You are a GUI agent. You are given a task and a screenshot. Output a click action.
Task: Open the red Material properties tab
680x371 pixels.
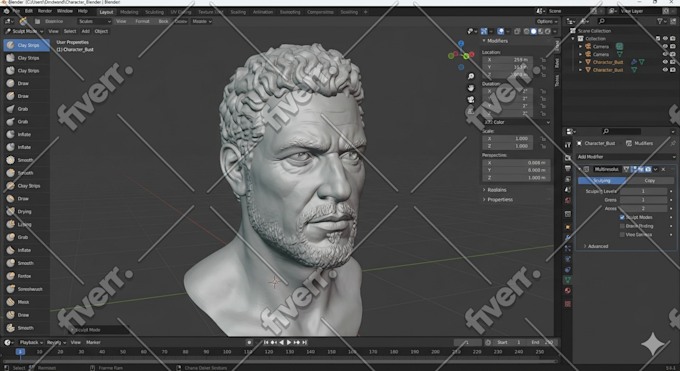click(568, 291)
